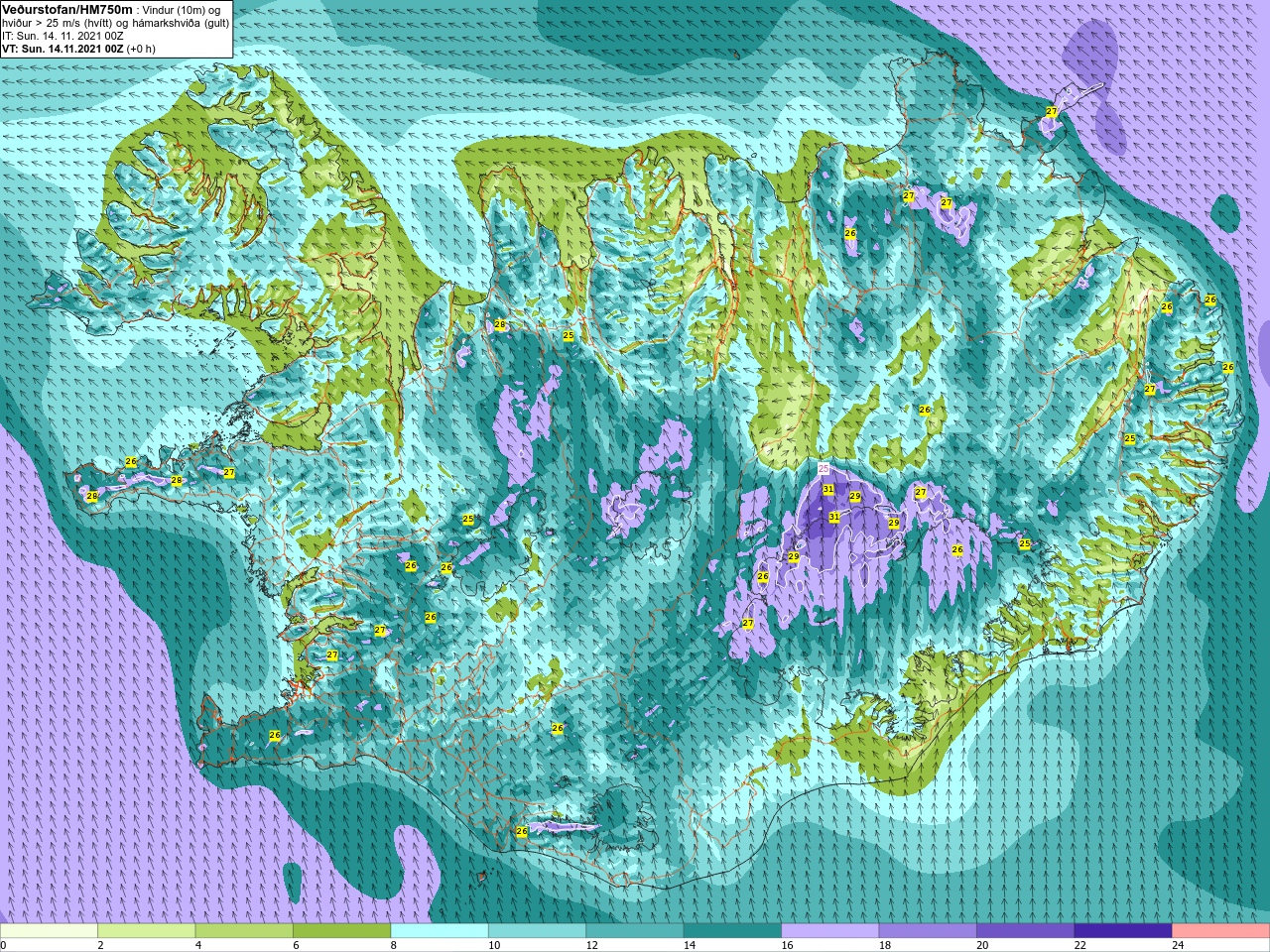Viewport: 1270px width, 952px height.
Task: Click the pale yellow 0–2 legend swatch
Action: [x=49, y=931]
